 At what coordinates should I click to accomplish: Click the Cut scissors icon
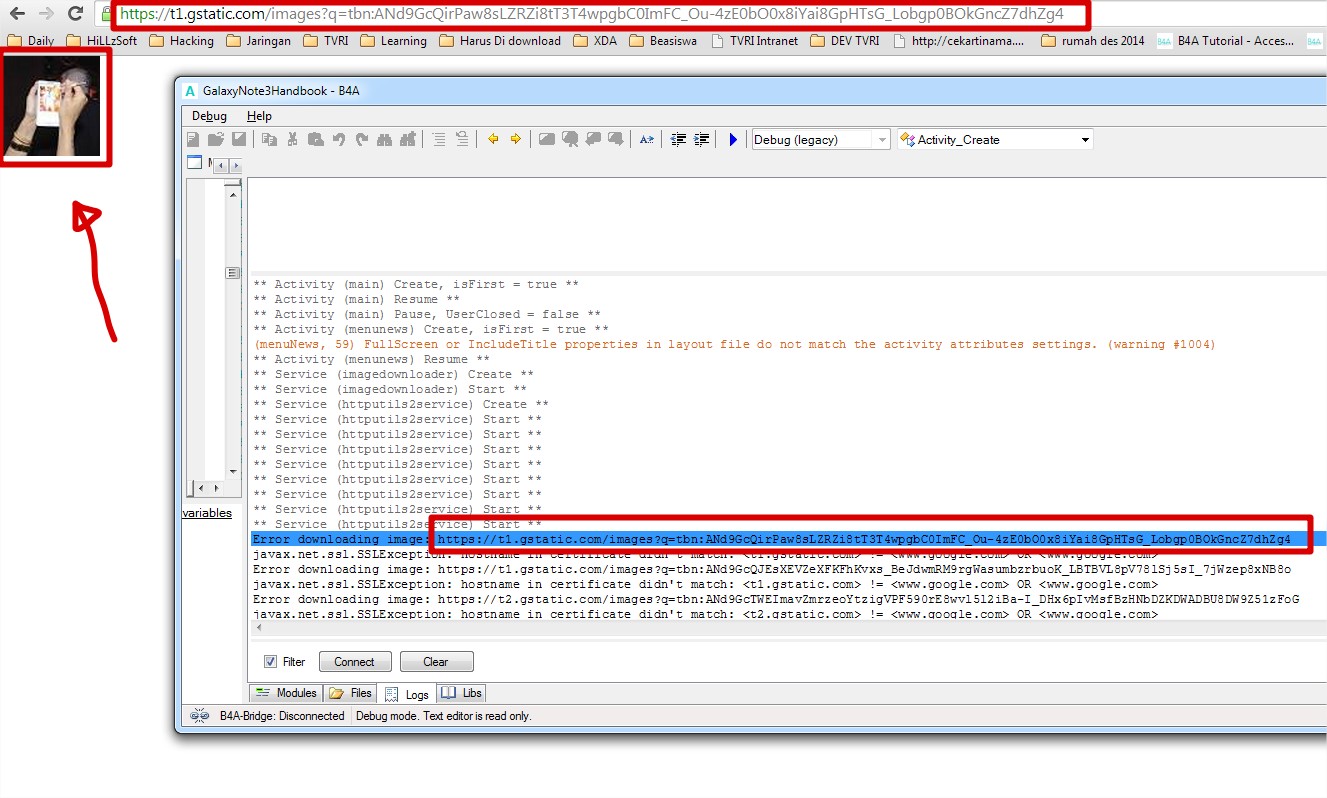(292, 140)
